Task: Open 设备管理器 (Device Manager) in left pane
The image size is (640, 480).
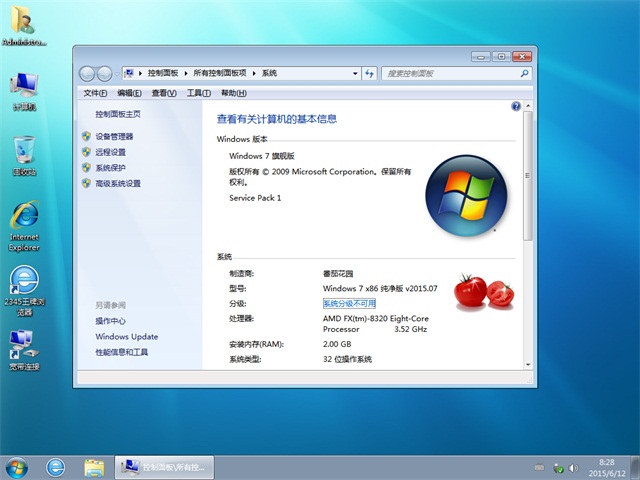Action: tap(114, 136)
